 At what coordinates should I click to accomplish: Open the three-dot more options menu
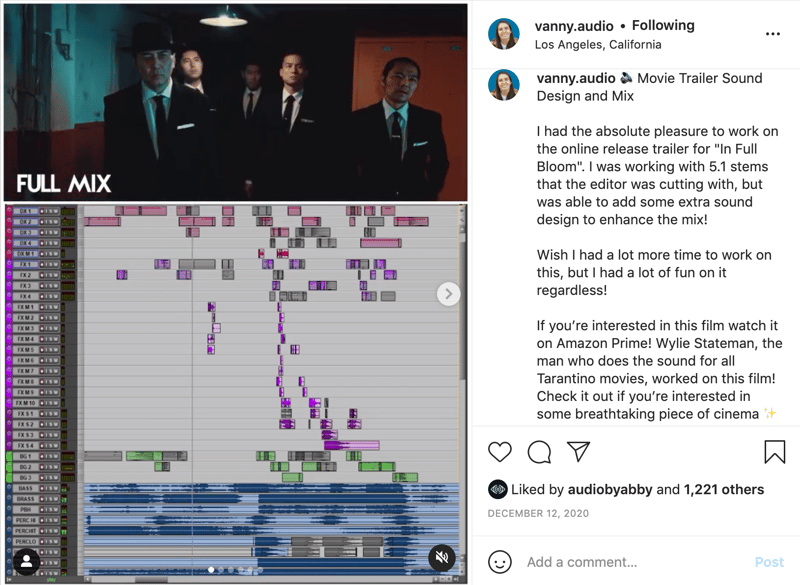click(x=773, y=34)
